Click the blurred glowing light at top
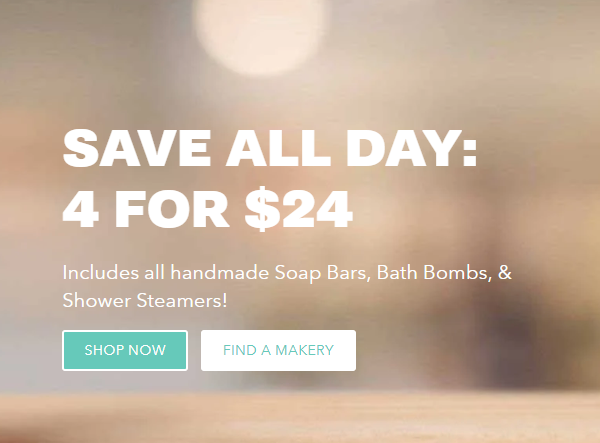Screen dimensions: 600x443 tap(260, 34)
